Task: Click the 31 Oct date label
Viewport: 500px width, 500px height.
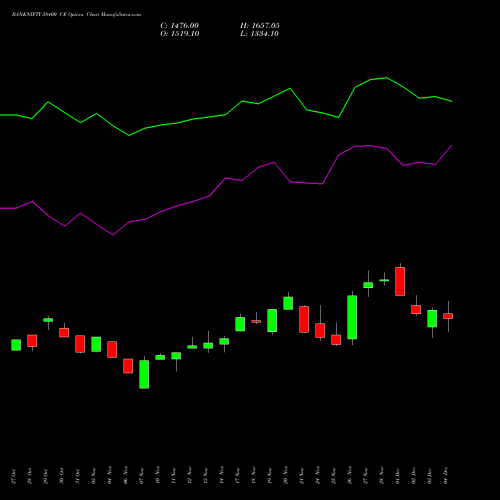Action: (78, 476)
